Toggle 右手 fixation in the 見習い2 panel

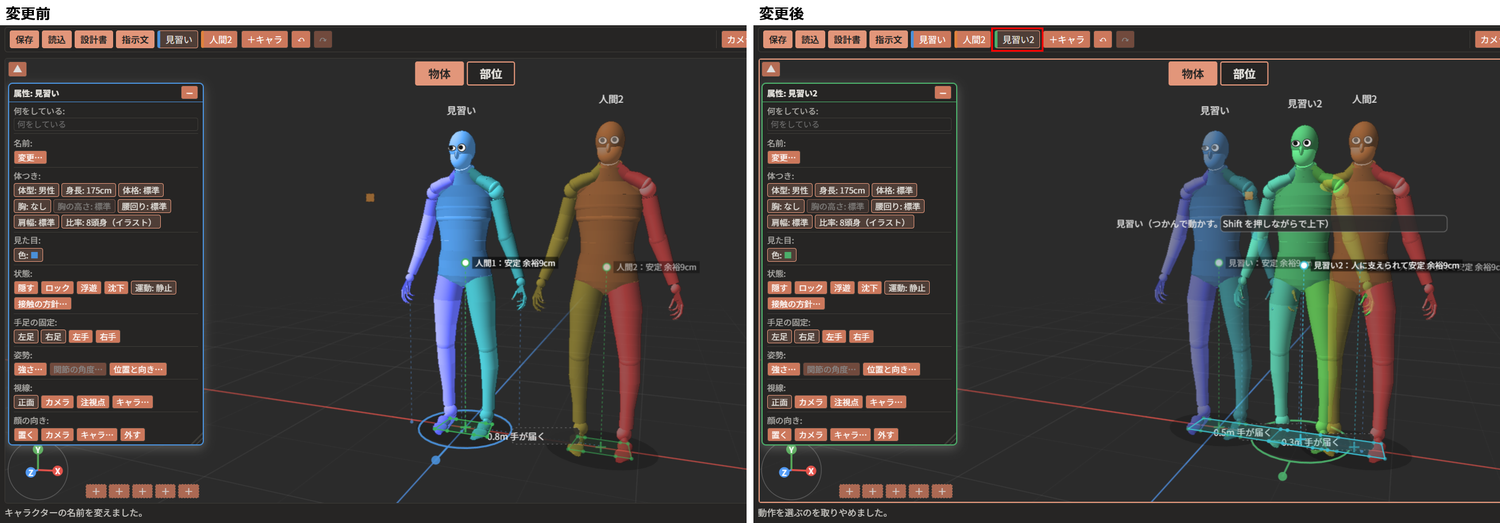coord(861,337)
